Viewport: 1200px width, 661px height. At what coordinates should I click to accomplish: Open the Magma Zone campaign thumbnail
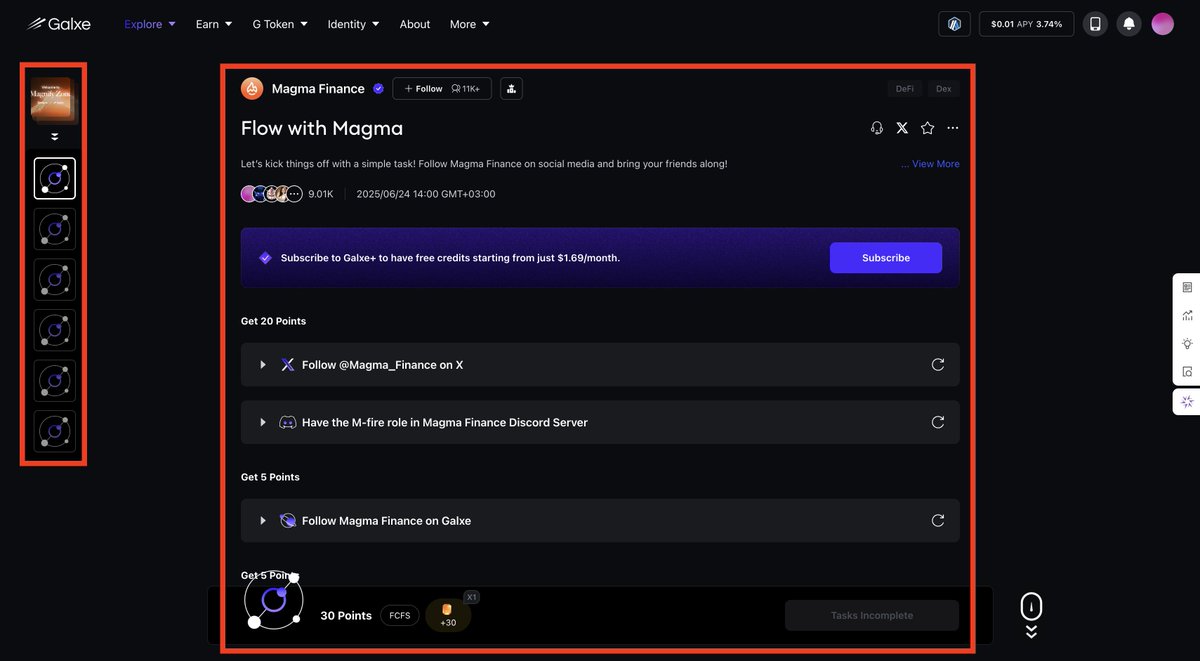click(x=54, y=100)
